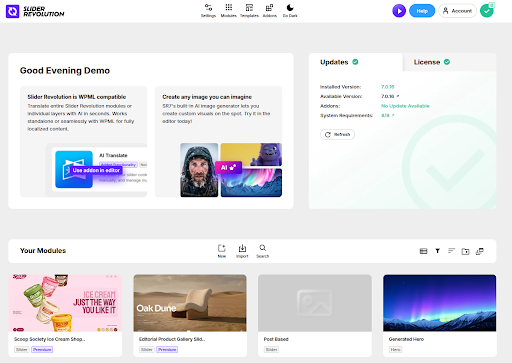Click the bearded man AI sample image
The height and width of the screenshot is (363, 512).
199,170
